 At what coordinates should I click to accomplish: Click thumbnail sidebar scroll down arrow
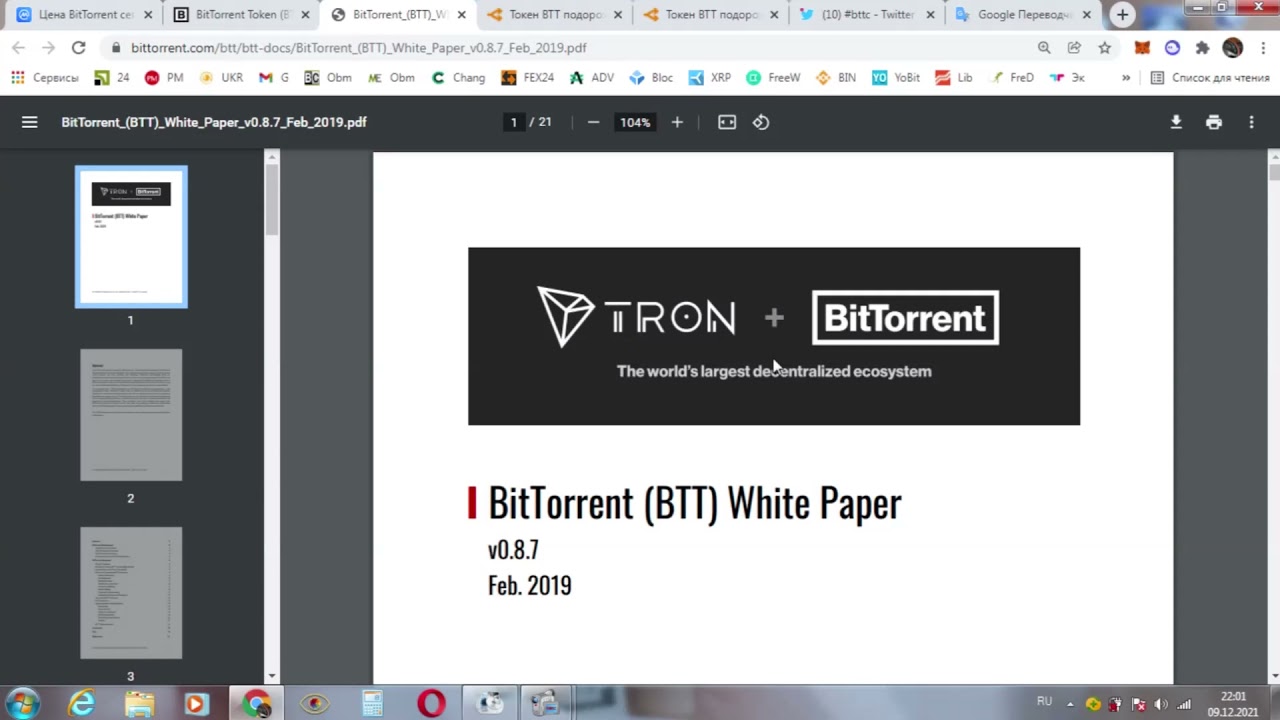pos(272,676)
